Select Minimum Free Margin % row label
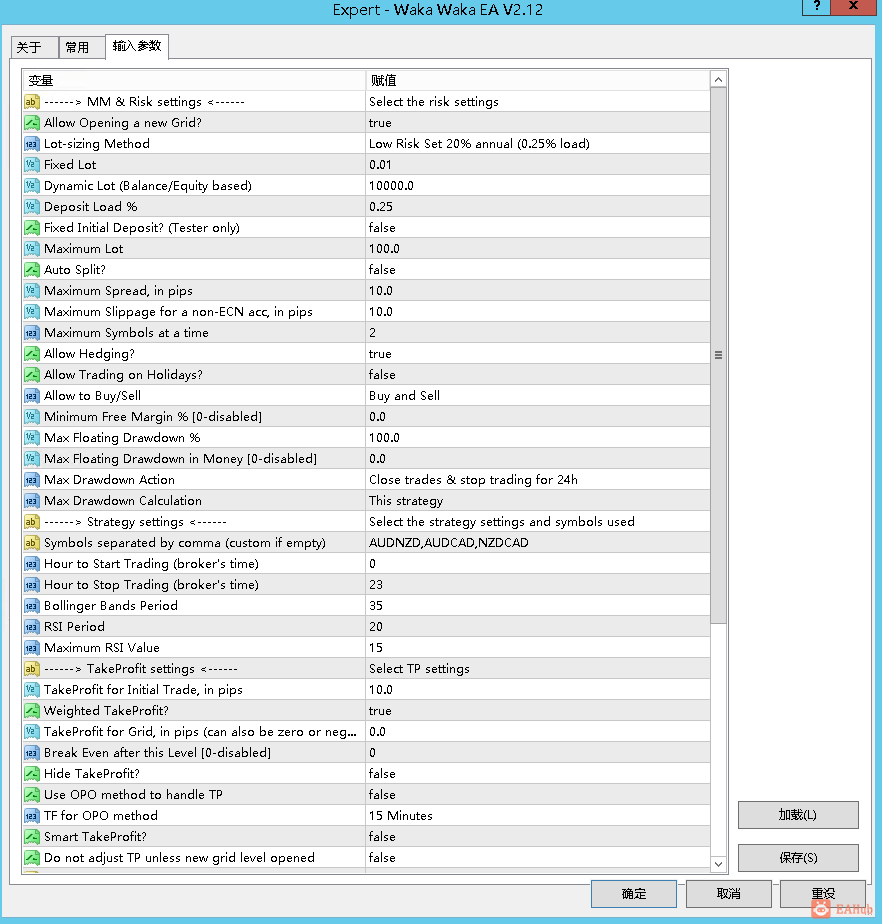882x924 pixels. [153, 417]
